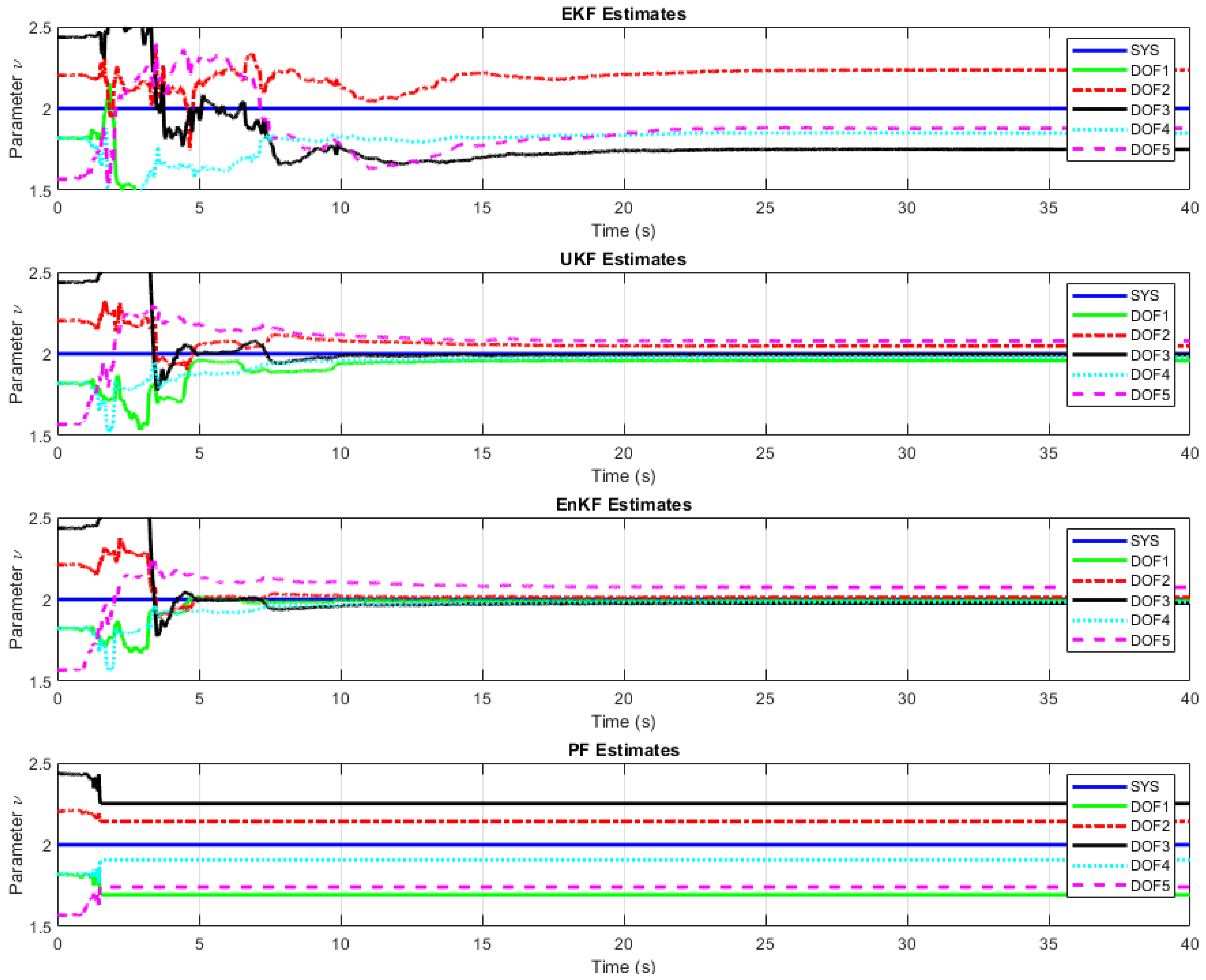The width and height of the screenshot is (1206, 980).
Task: Select DOF4 legend entry in EnKF plot
Action: [x=1149, y=620]
